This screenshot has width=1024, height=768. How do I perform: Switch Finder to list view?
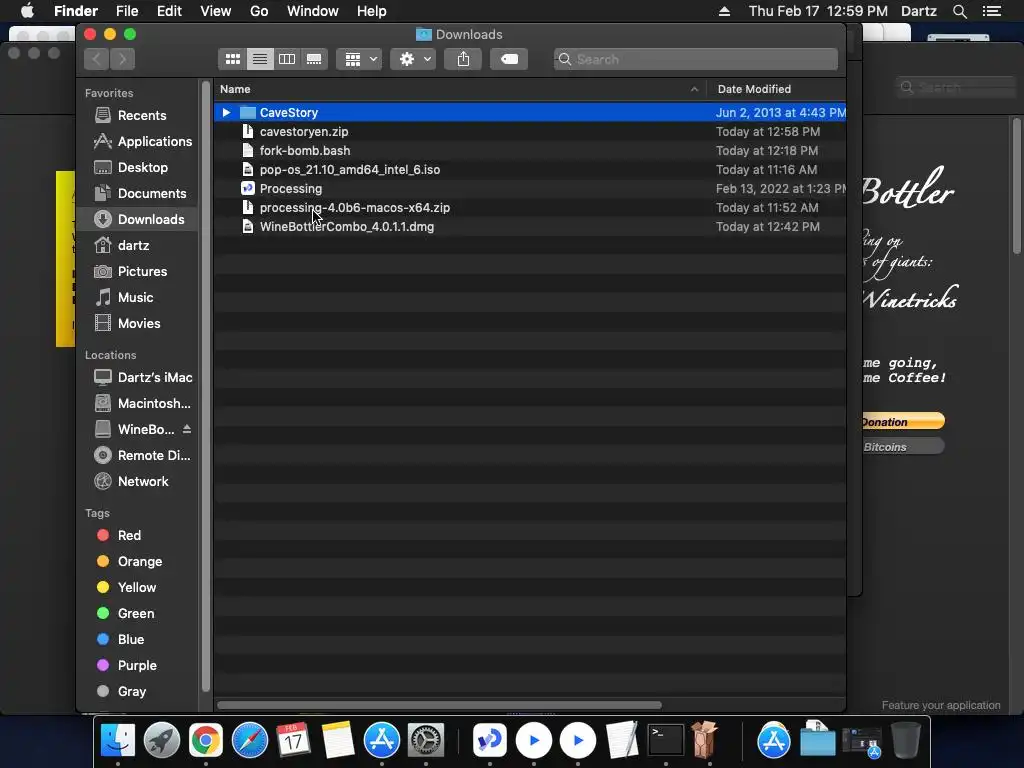pos(260,59)
